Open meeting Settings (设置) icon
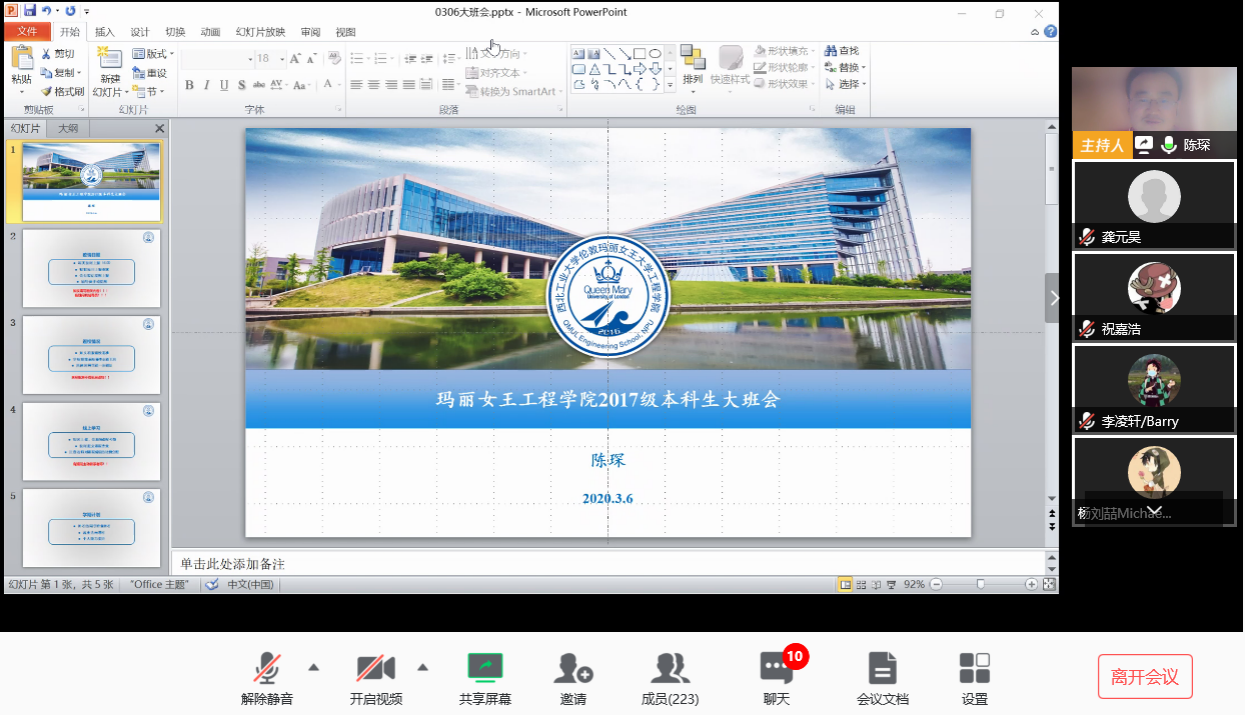The image size is (1246, 715). click(x=974, y=668)
